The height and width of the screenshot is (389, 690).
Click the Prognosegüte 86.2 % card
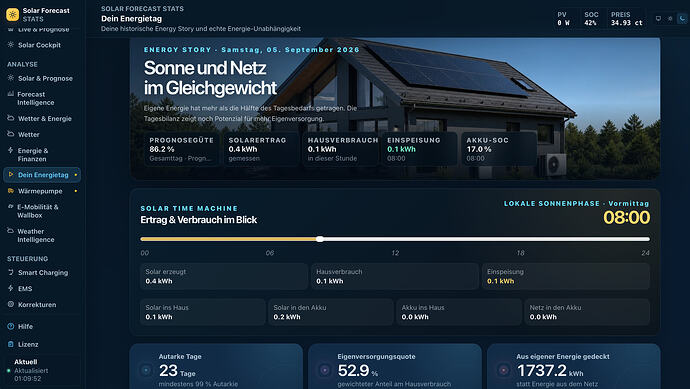[x=182, y=149]
